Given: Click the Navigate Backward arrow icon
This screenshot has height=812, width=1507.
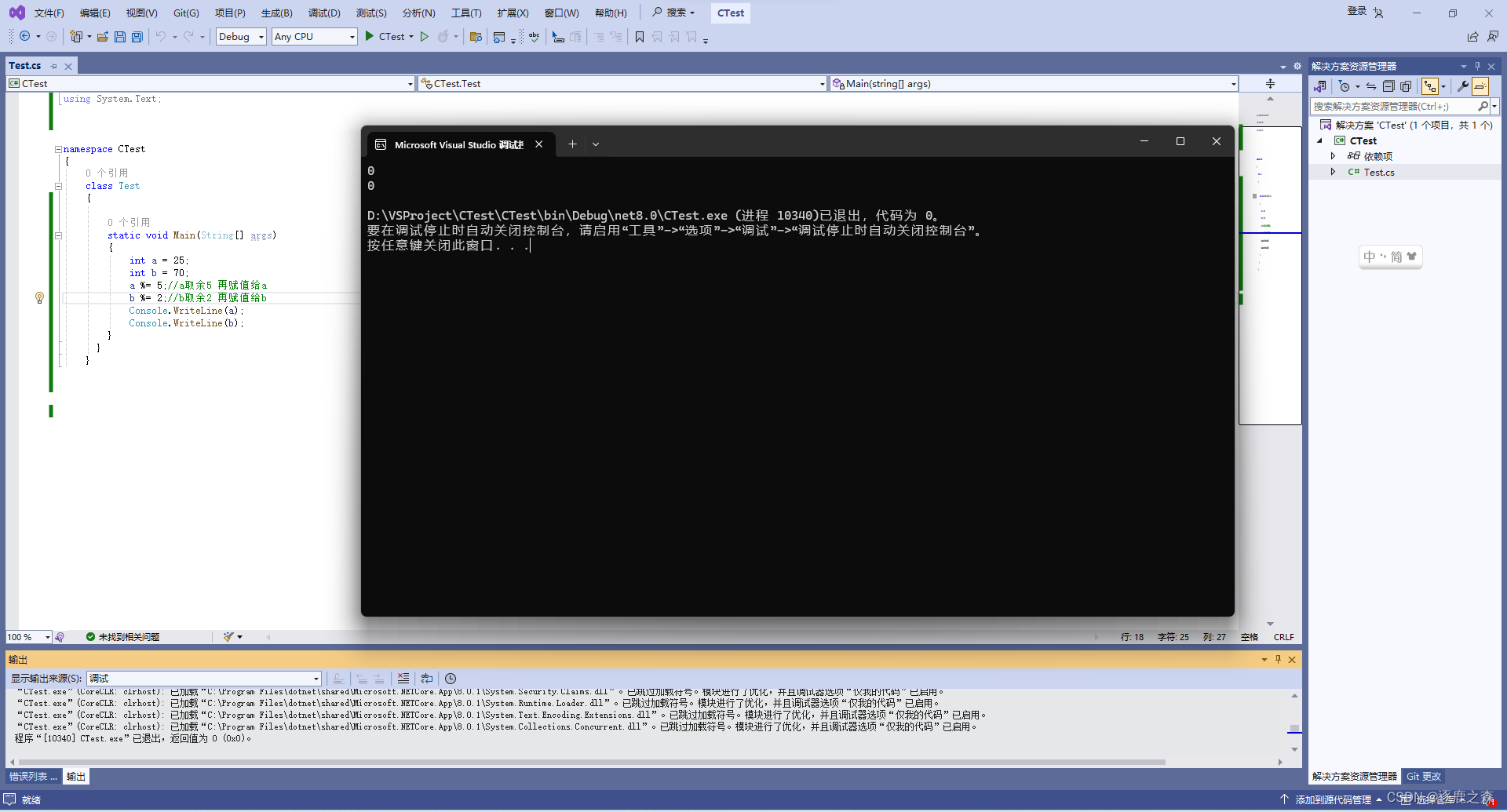Looking at the screenshot, I should click(25, 37).
